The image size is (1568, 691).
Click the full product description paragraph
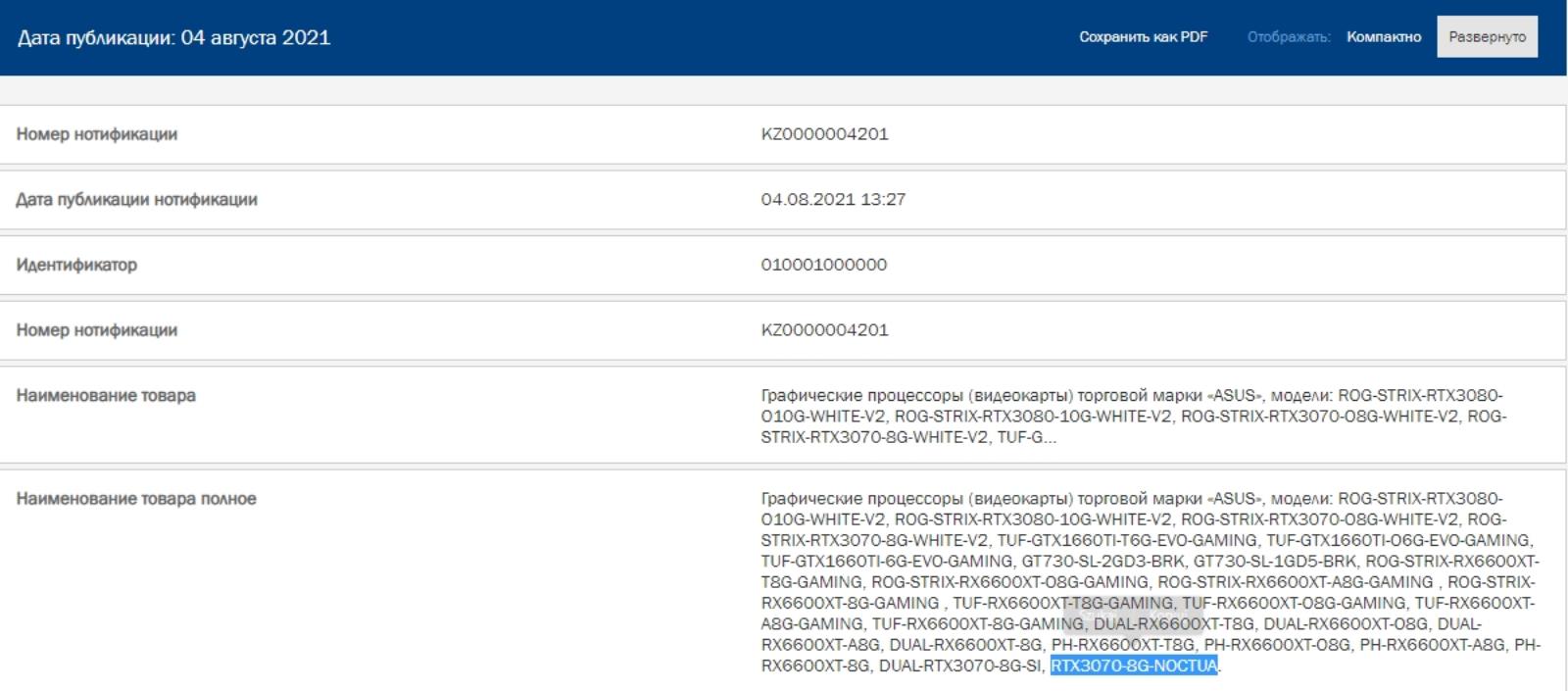click(x=1151, y=582)
